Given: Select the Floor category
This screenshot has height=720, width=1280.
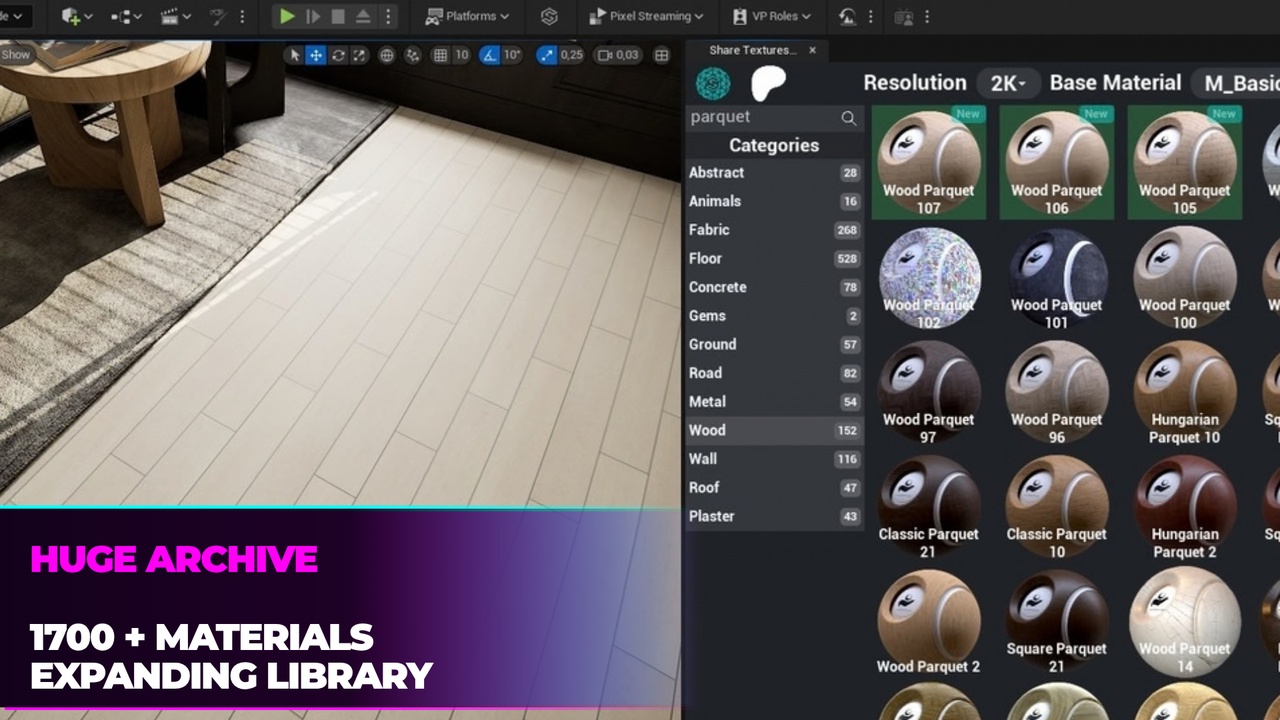Looking at the screenshot, I should tap(774, 258).
